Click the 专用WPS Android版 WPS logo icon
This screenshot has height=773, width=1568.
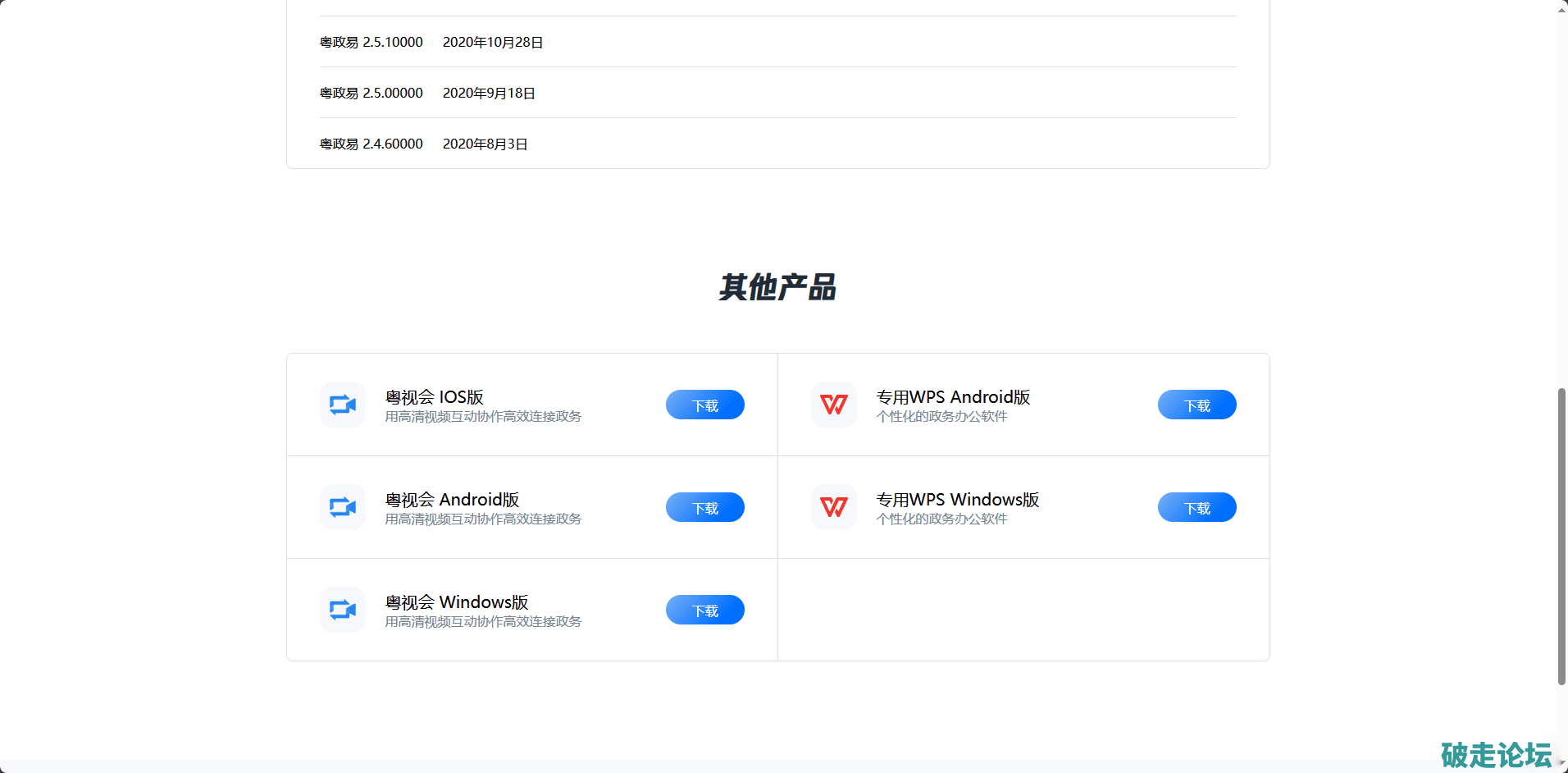point(834,405)
